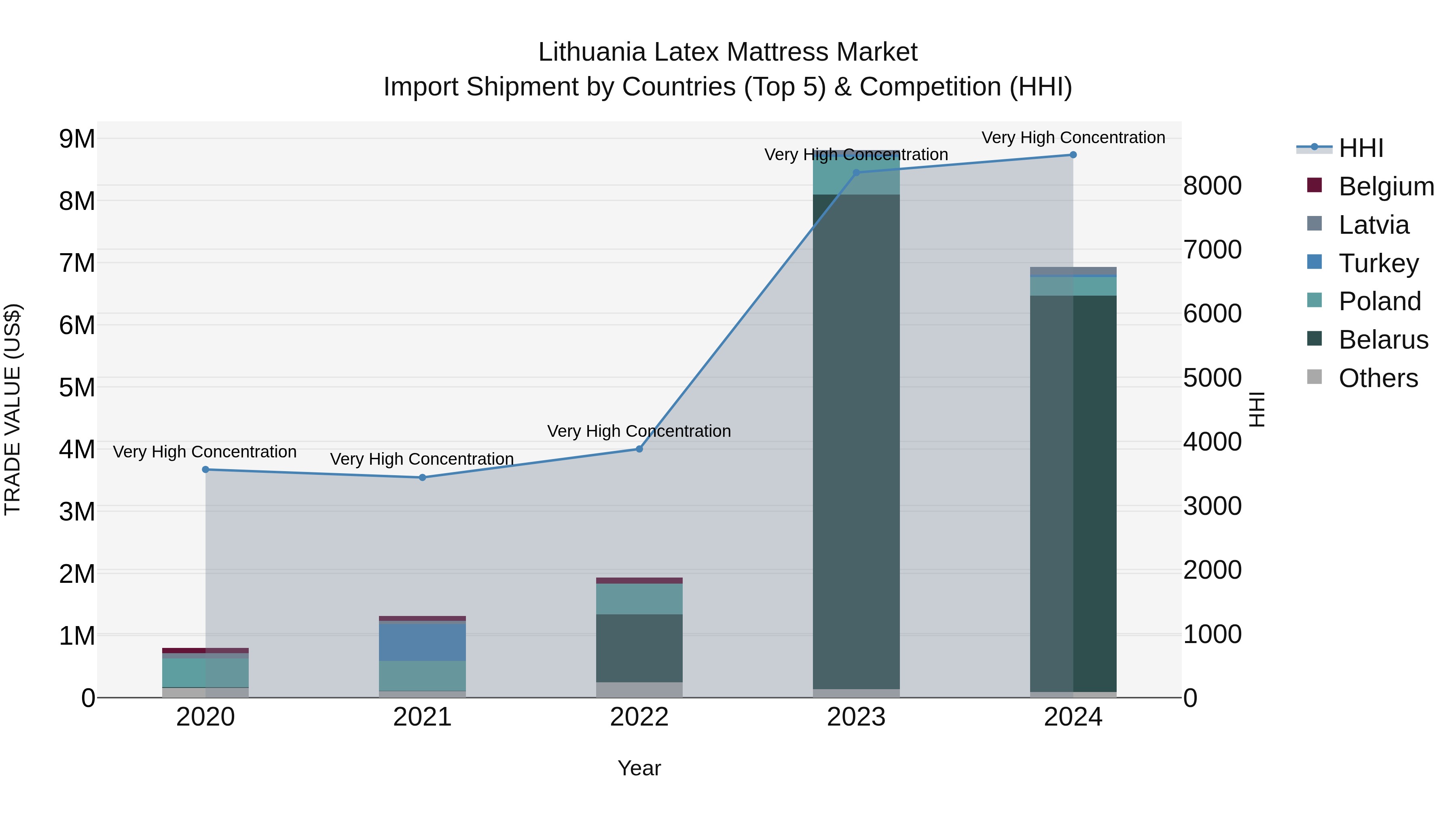
Task: Click the 2022 x-axis label
Action: click(x=639, y=717)
